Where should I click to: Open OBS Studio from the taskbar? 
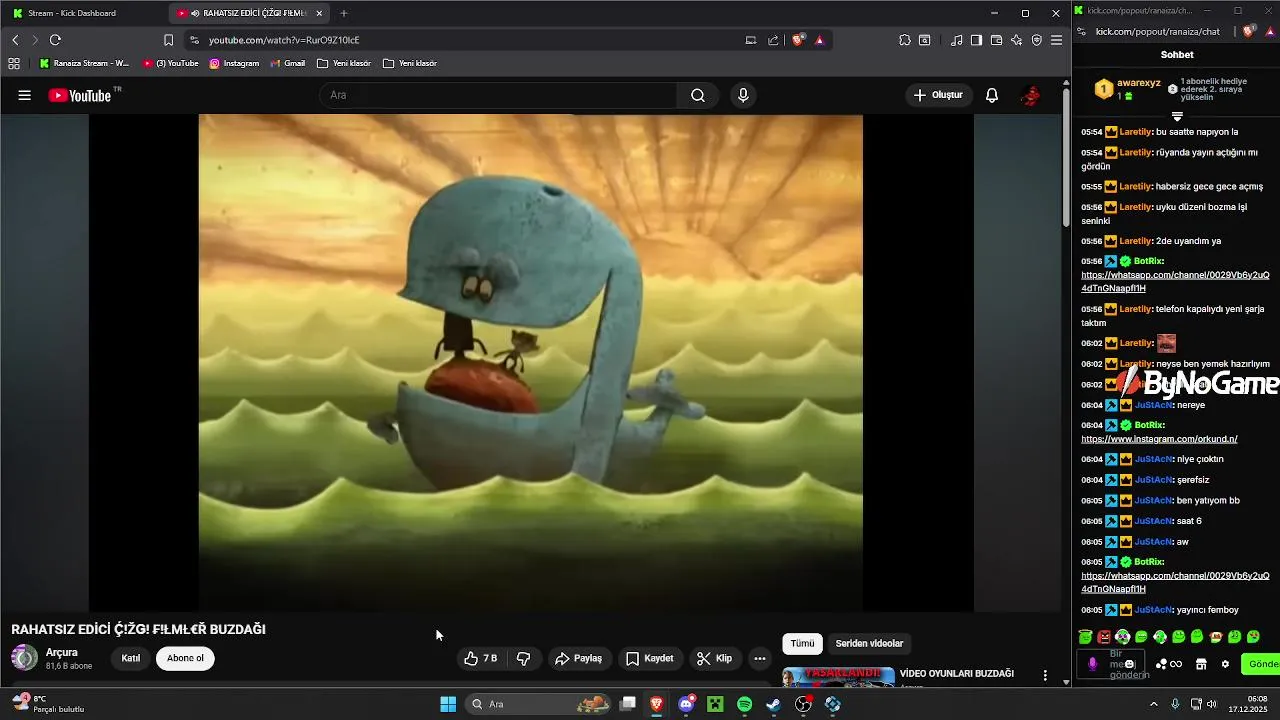pos(803,704)
